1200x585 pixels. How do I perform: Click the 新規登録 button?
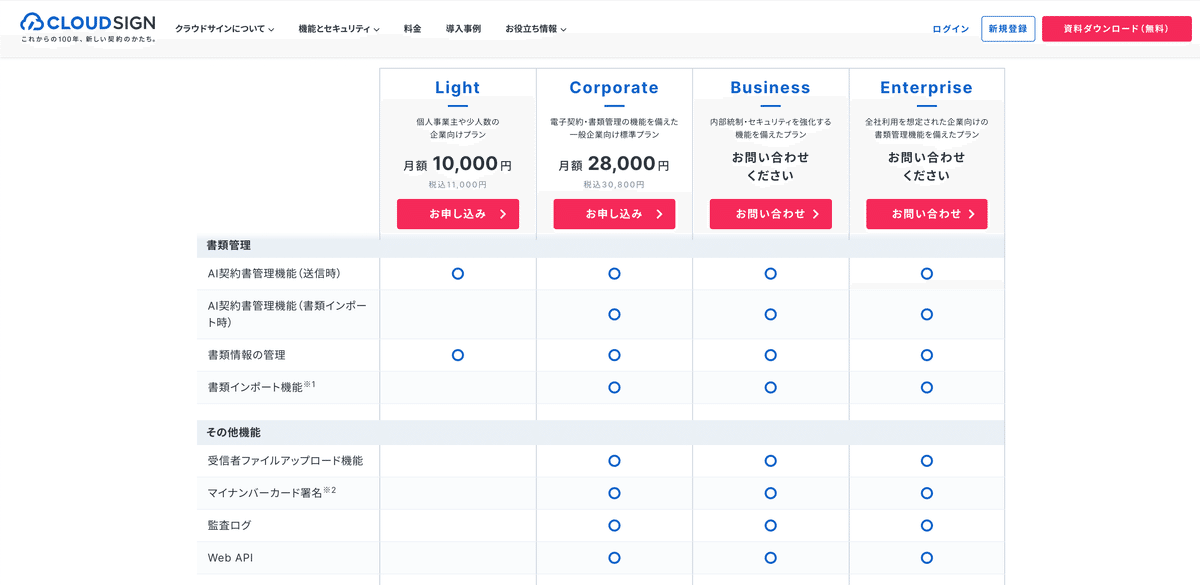tap(1008, 29)
